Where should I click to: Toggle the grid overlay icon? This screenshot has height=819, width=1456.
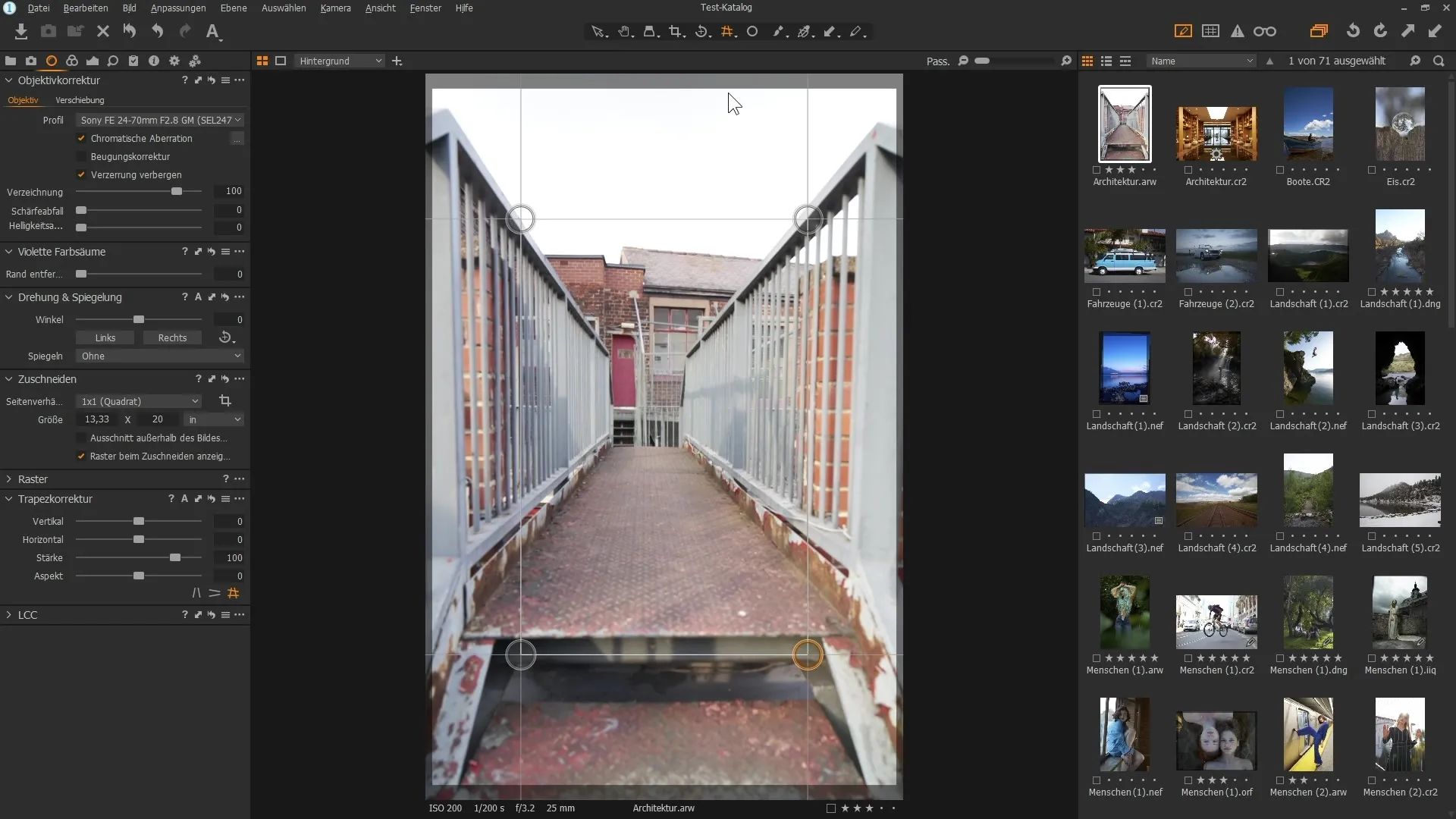click(x=1211, y=31)
